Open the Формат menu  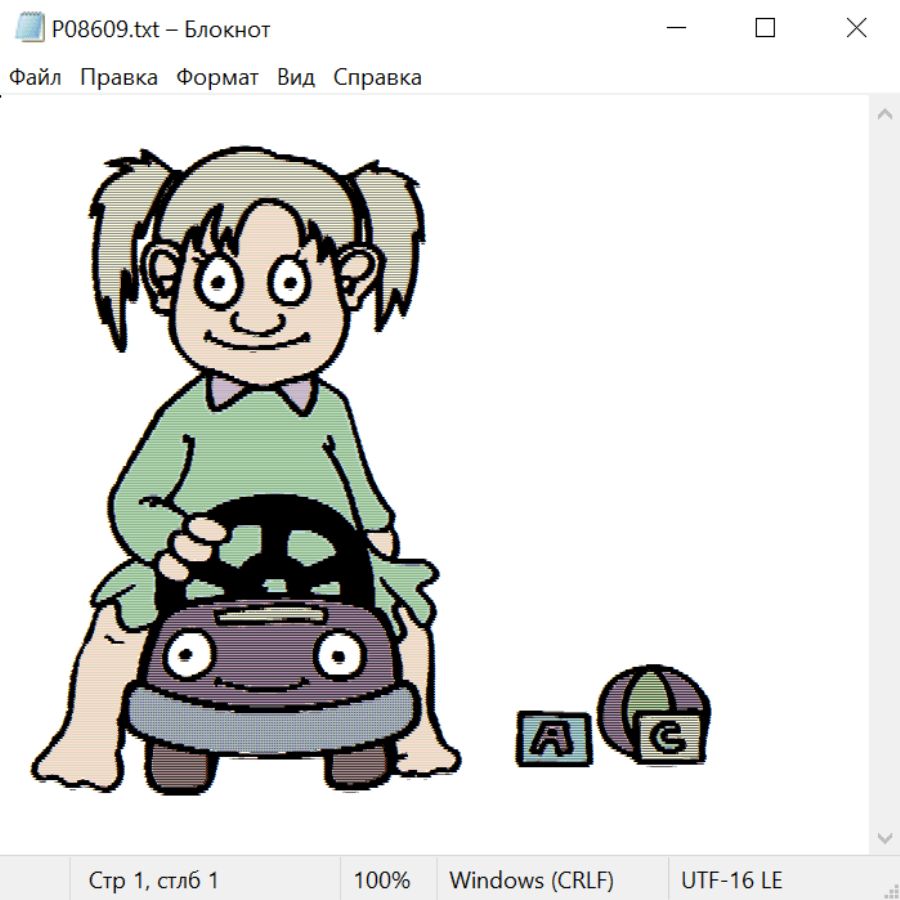point(217,78)
